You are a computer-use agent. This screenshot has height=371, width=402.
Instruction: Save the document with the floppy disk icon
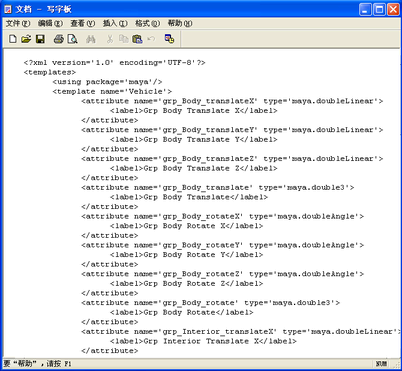40,39
